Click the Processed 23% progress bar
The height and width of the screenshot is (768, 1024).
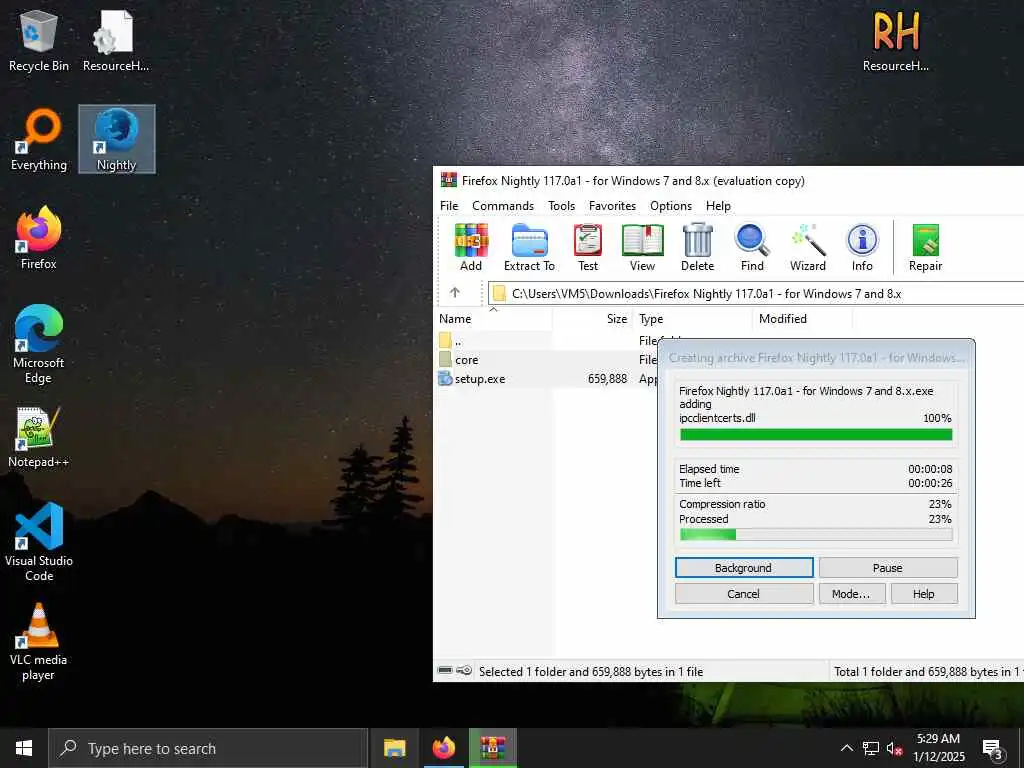816,535
